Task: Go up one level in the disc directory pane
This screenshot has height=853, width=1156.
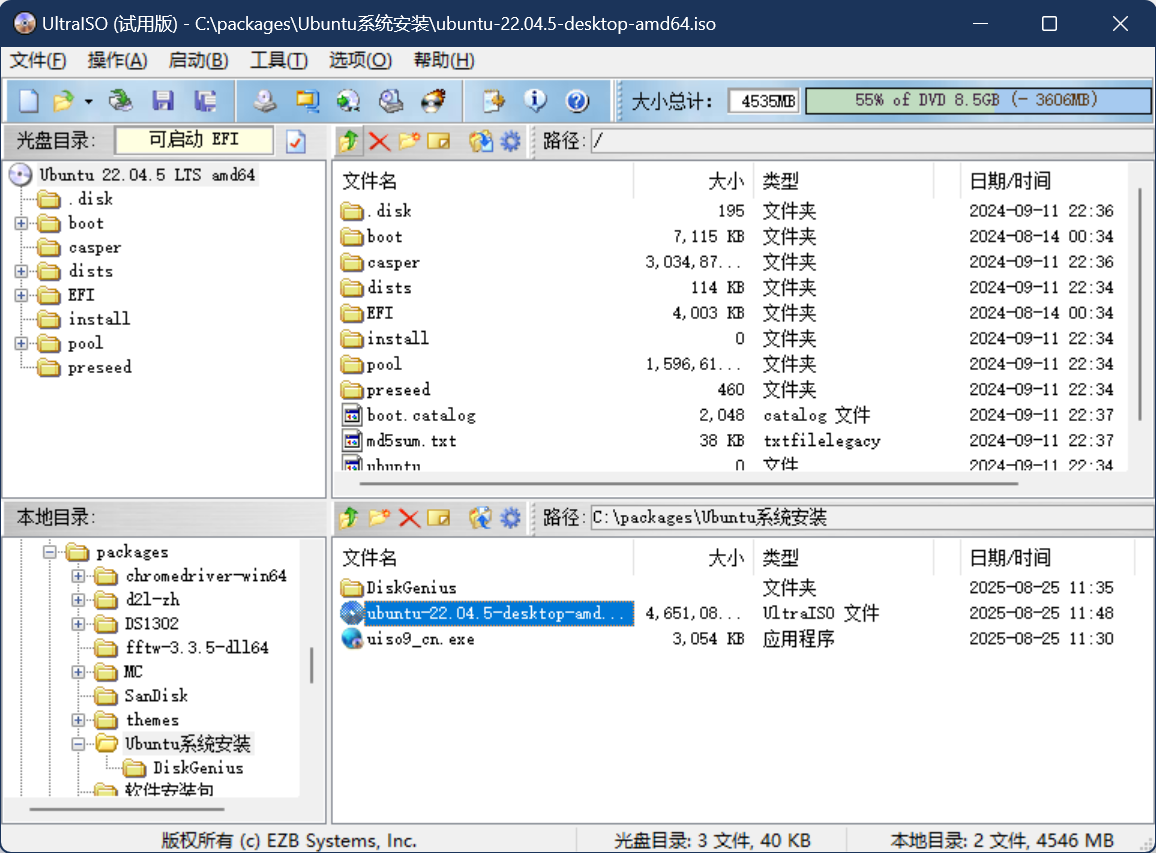Action: point(349,140)
